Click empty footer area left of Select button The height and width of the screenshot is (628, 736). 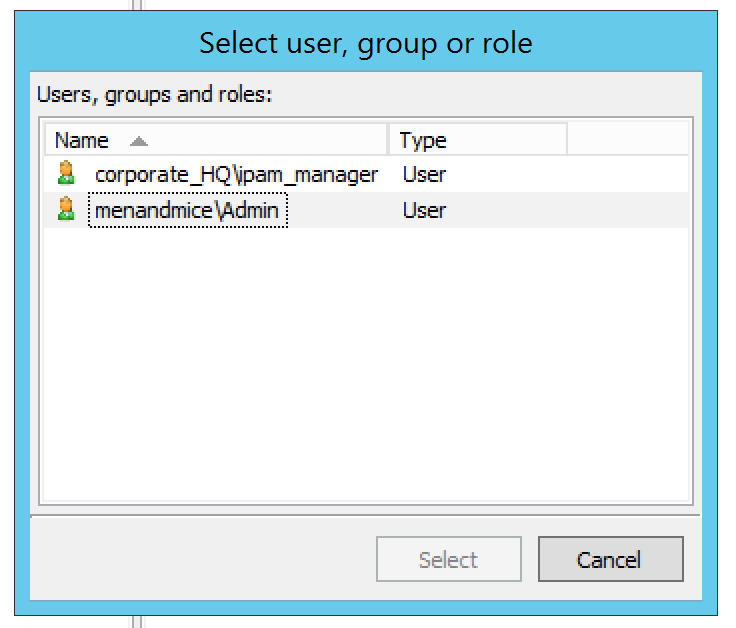click(200, 559)
